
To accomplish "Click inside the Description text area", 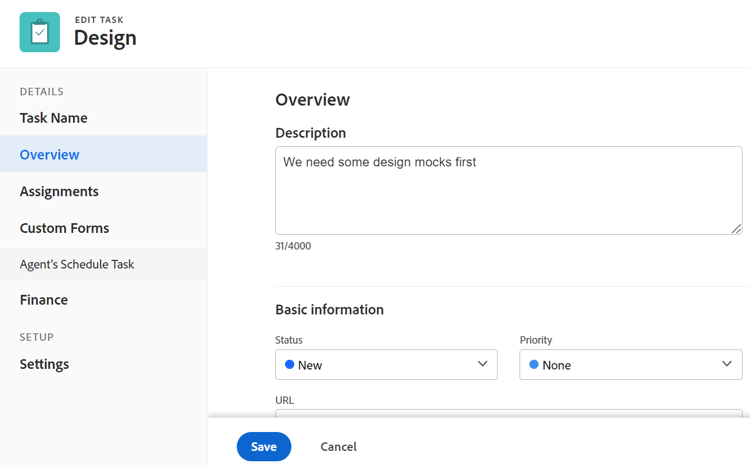I will (509, 190).
